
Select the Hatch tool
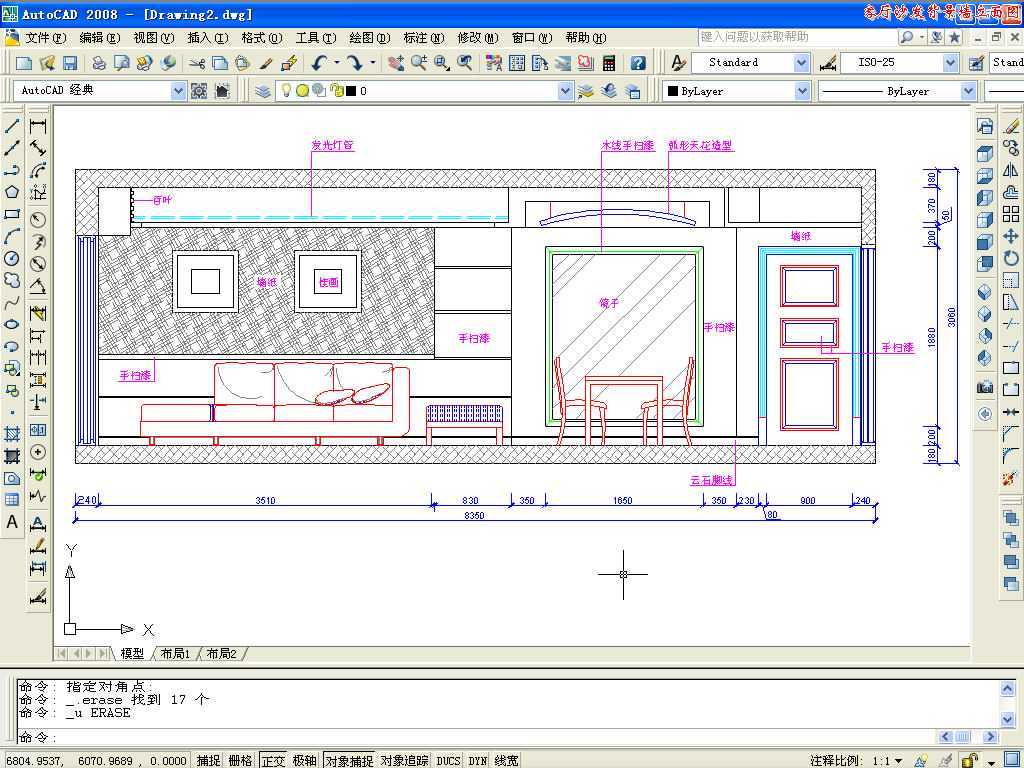coord(12,434)
